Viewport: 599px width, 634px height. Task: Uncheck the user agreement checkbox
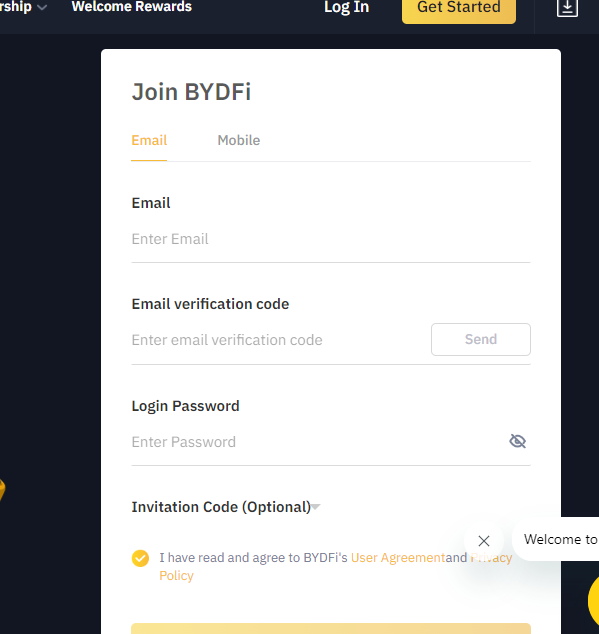pos(140,558)
